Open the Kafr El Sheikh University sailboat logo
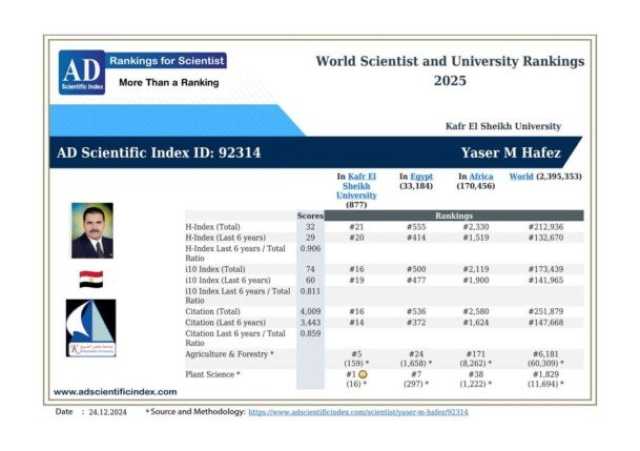This screenshot has width=640, height=451. 91,328
